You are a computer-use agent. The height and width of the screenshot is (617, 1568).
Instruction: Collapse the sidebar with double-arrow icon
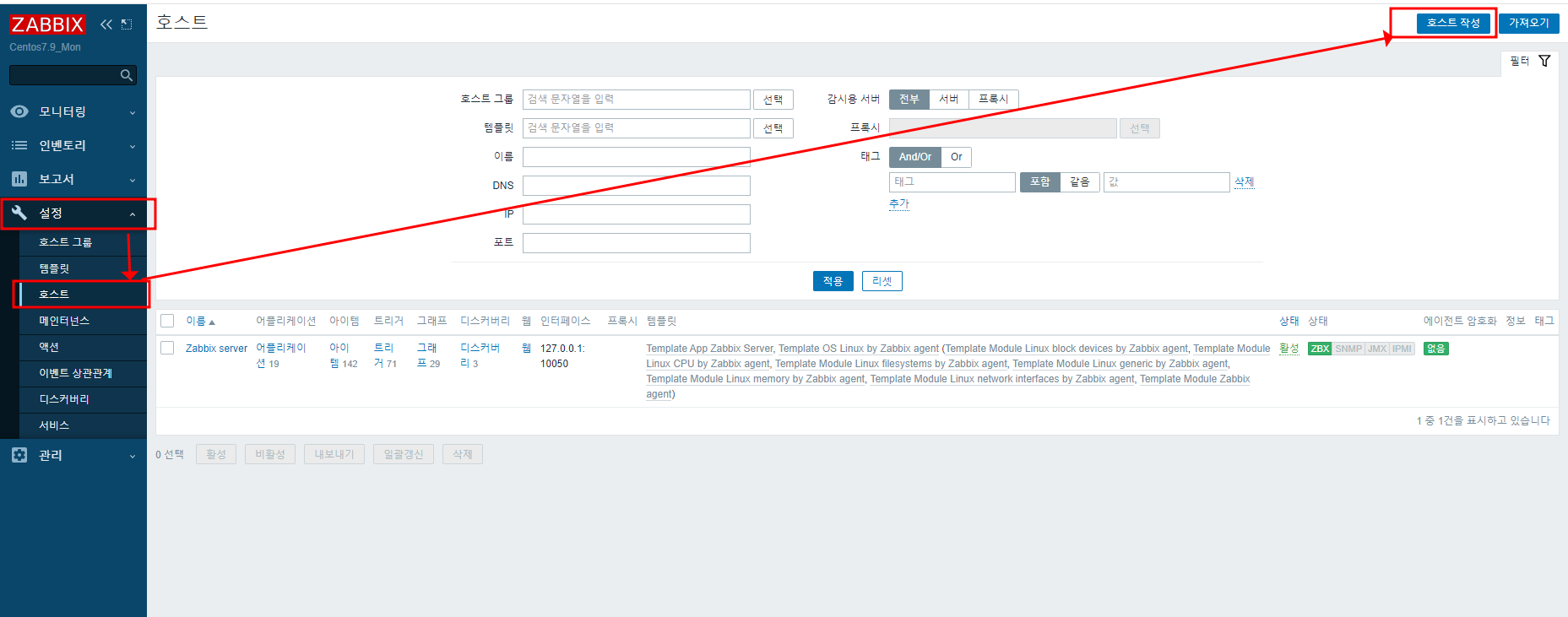coord(106,24)
